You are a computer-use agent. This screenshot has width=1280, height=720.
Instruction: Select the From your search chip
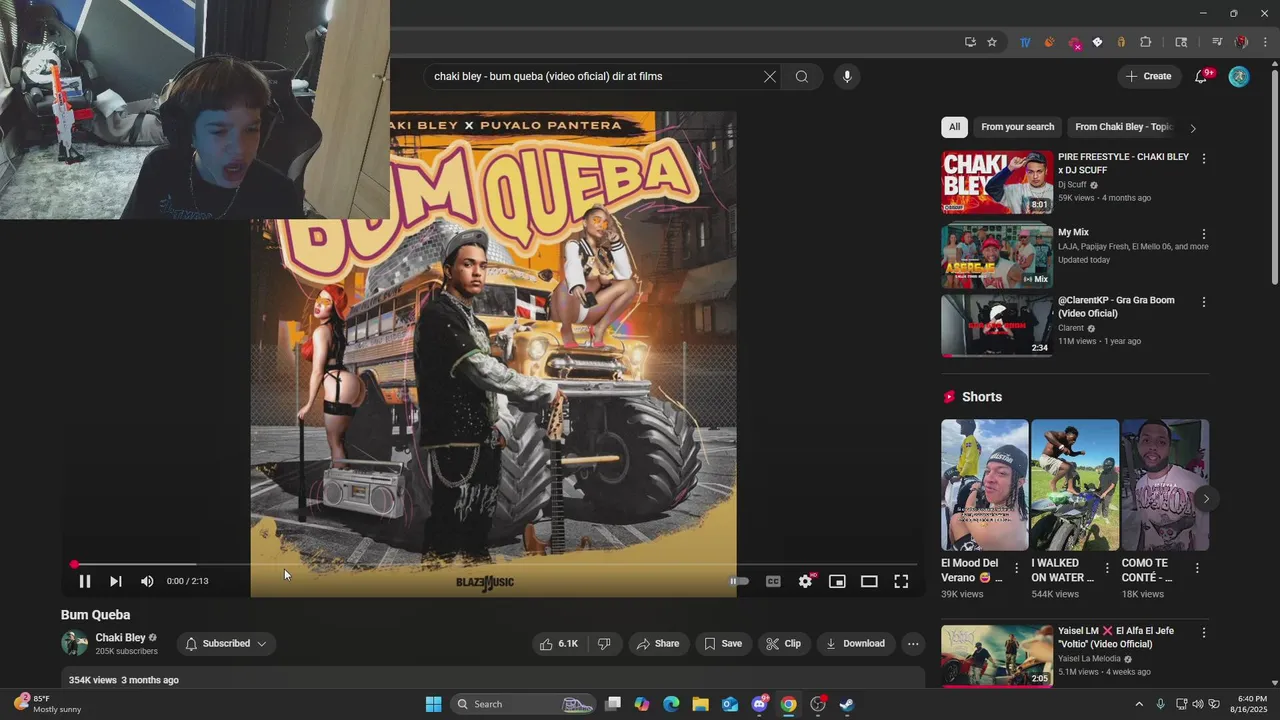pyautogui.click(x=1017, y=127)
